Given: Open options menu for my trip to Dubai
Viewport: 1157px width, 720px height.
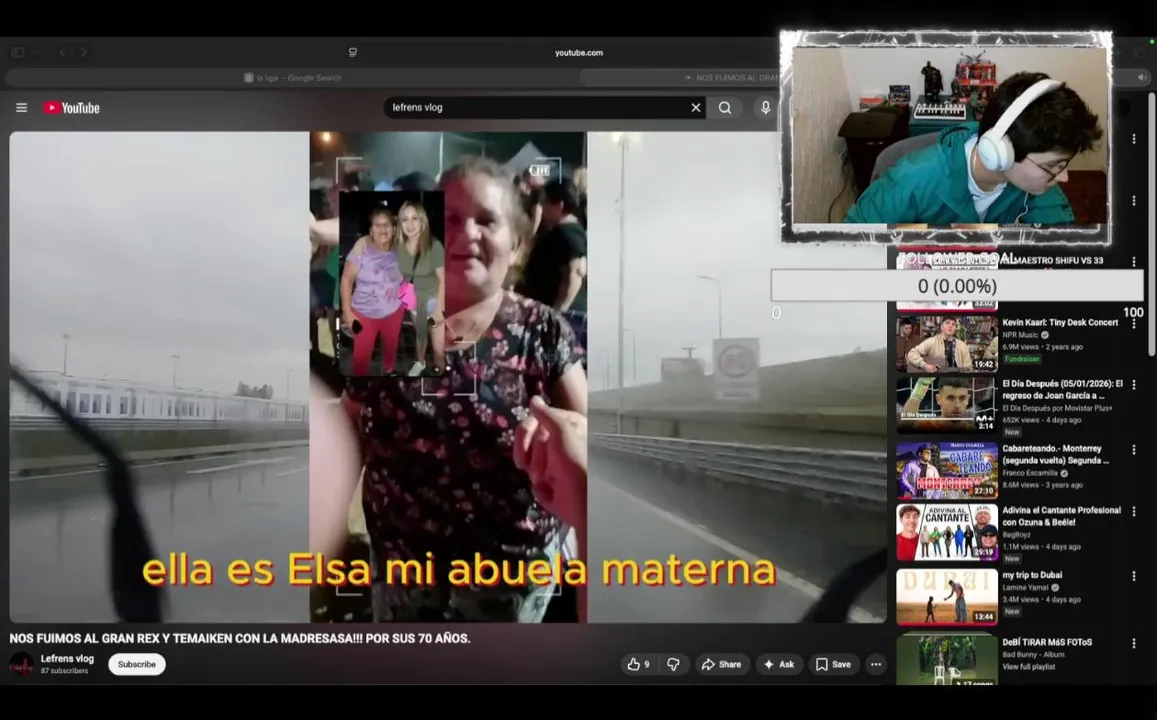Looking at the screenshot, I should tap(1134, 576).
